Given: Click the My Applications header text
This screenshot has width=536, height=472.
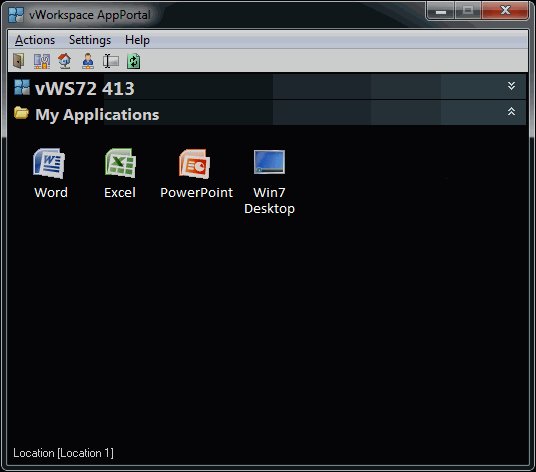Looking at the screenshot, I should coord(97,114).
